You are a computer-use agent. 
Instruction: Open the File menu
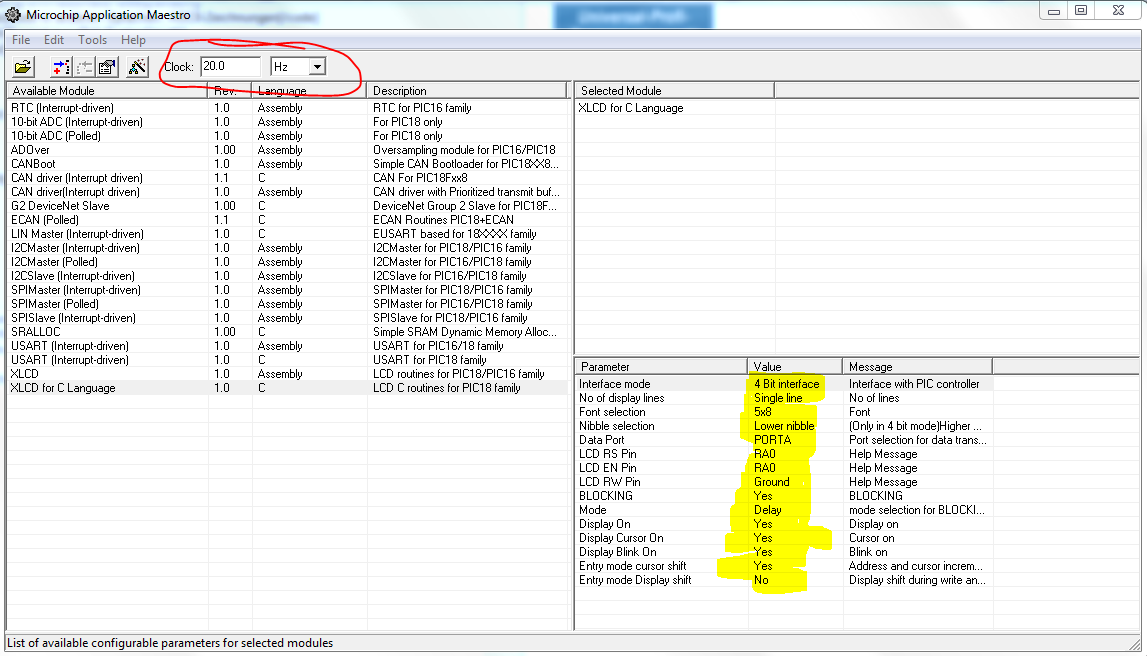(x=21, y=39)
